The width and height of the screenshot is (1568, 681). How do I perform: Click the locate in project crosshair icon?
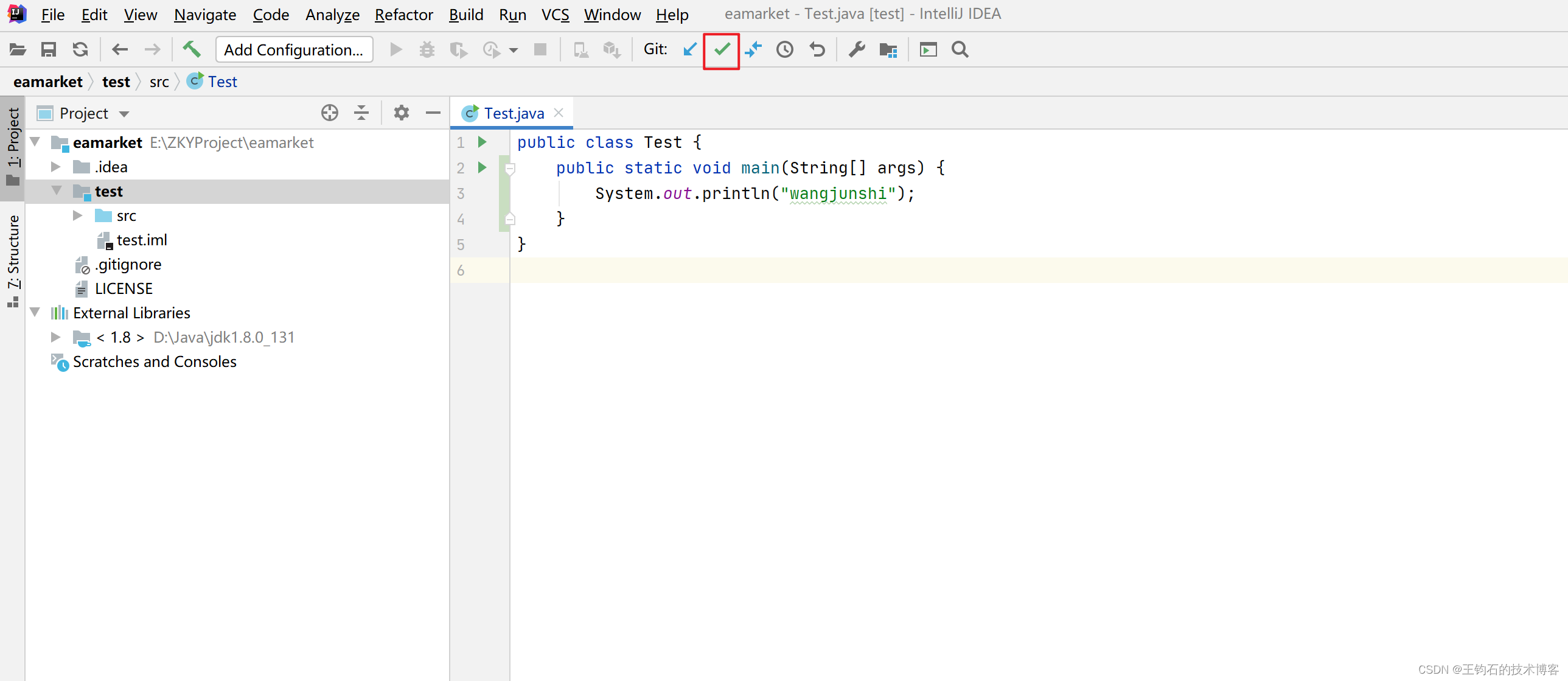329,113
